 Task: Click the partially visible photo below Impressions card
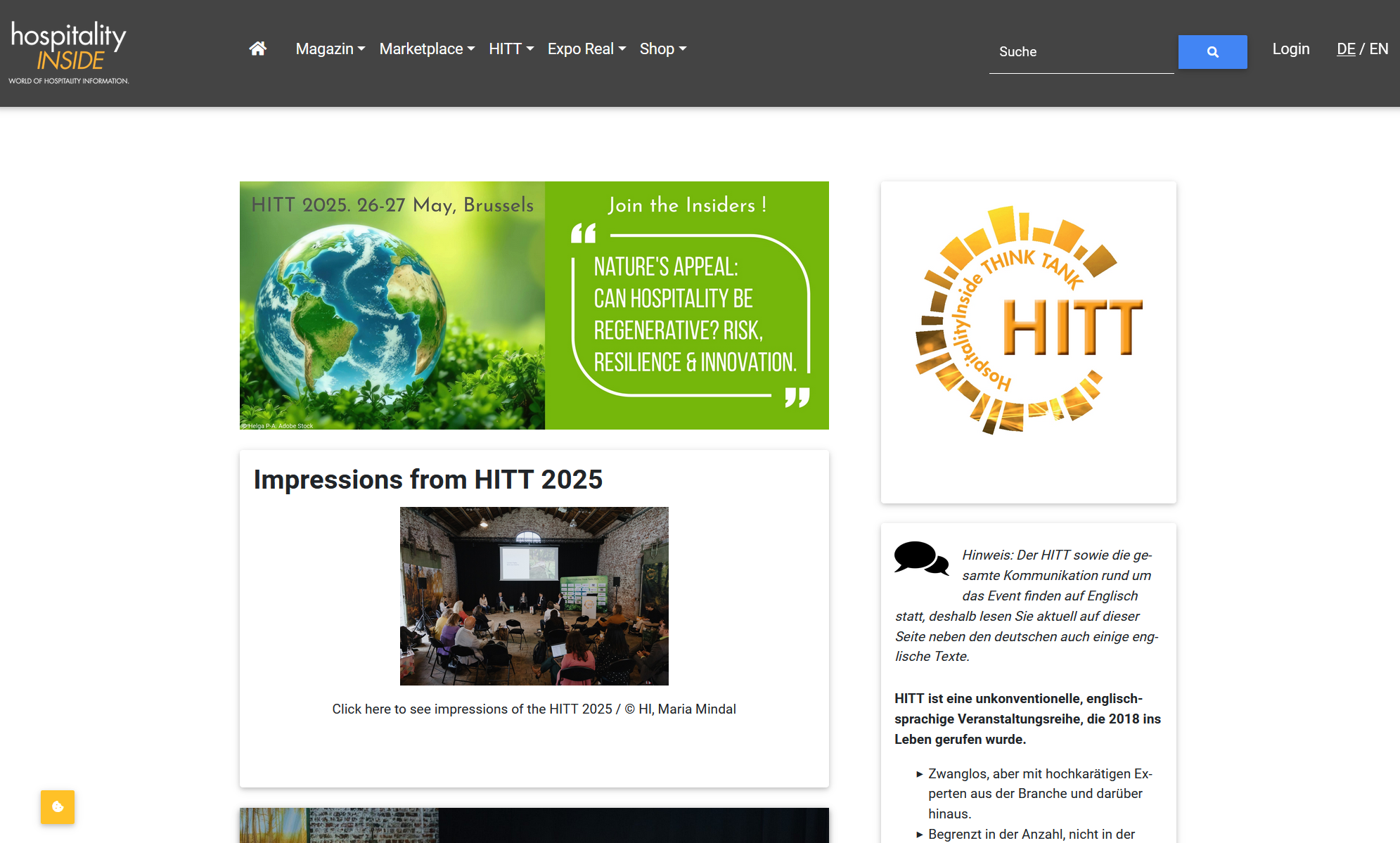(x=534, y=825)
